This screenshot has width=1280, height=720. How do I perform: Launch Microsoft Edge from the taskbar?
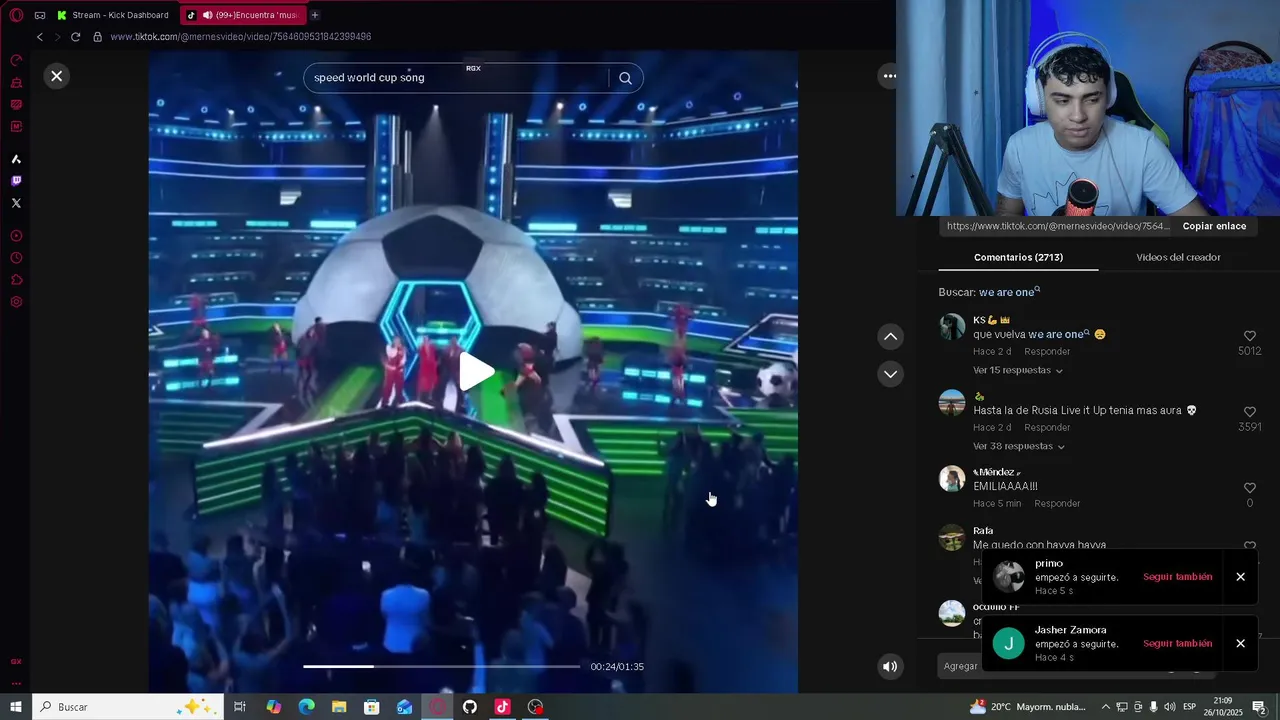coord(306,707)
